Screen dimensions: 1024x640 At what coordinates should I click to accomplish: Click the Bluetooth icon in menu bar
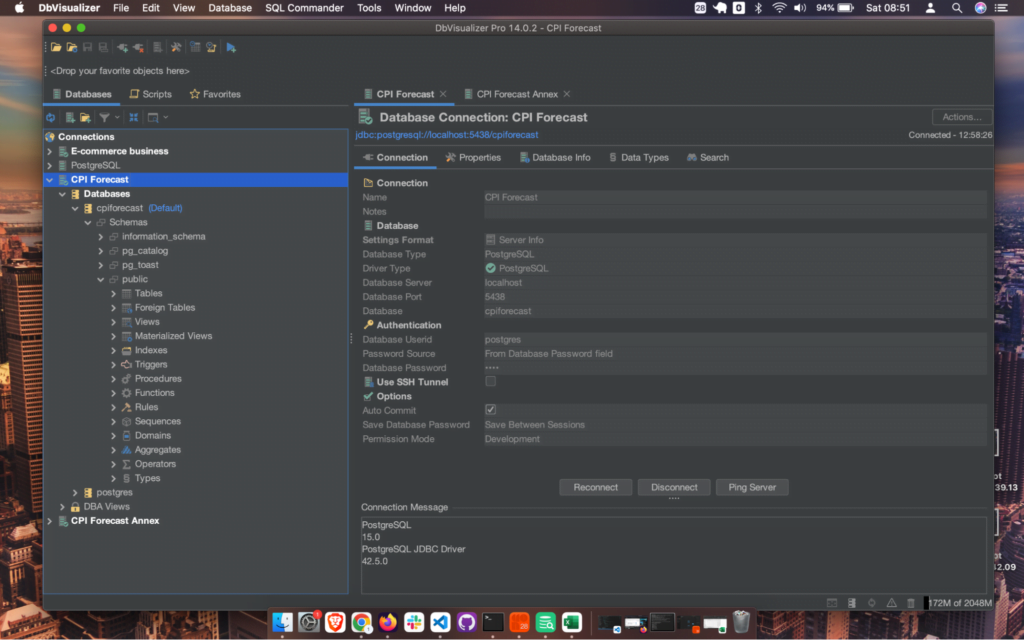tap(758, 8)
